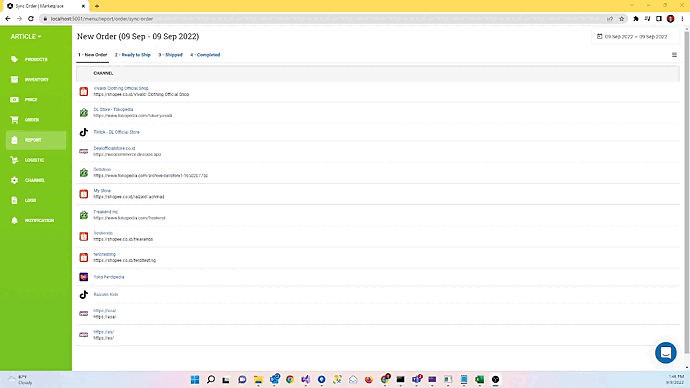The image size is (690, 388).
Task: Open the Inventory sidebar item
Action: tap(36, 80)
